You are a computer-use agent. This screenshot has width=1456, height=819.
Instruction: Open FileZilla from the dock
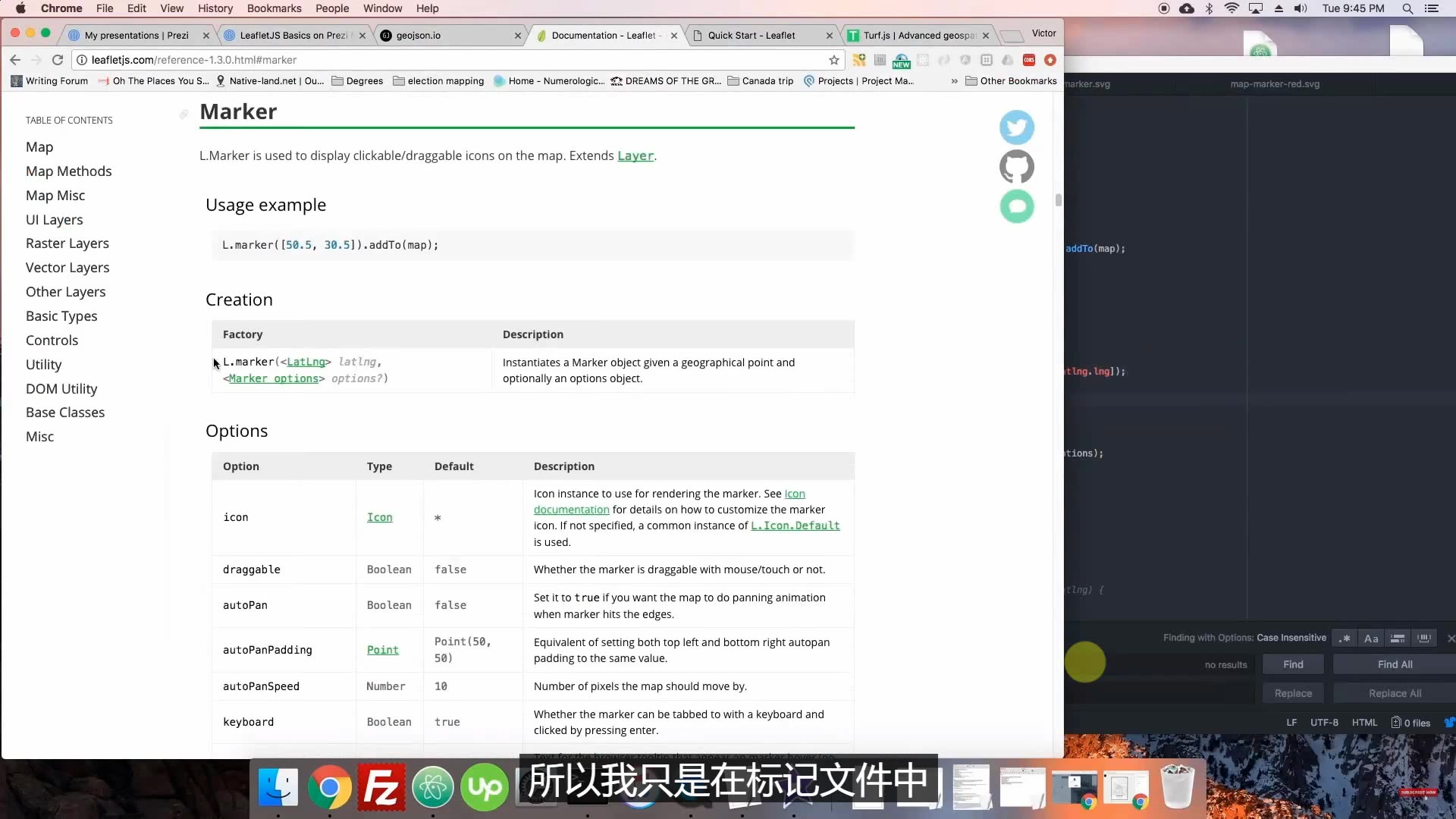coord(381,788)
